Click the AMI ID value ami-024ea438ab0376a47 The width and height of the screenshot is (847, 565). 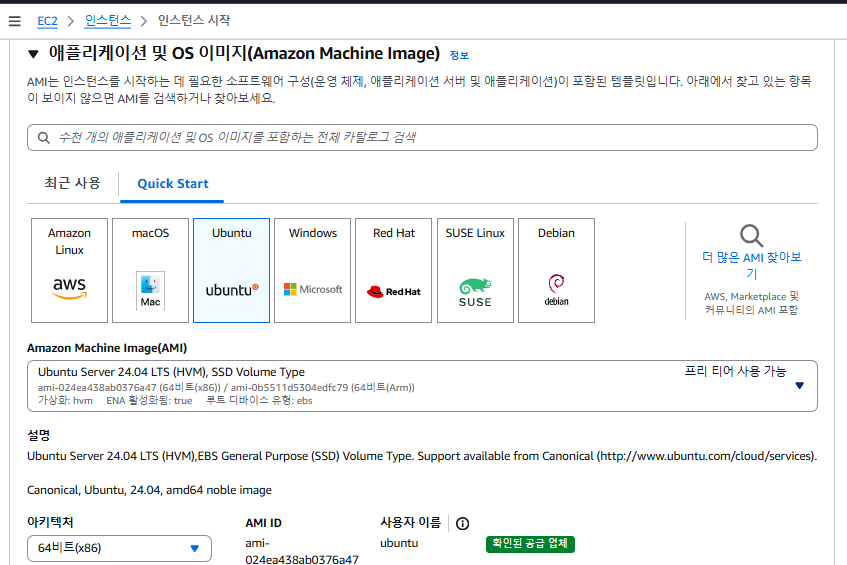(x=301, y=551)
